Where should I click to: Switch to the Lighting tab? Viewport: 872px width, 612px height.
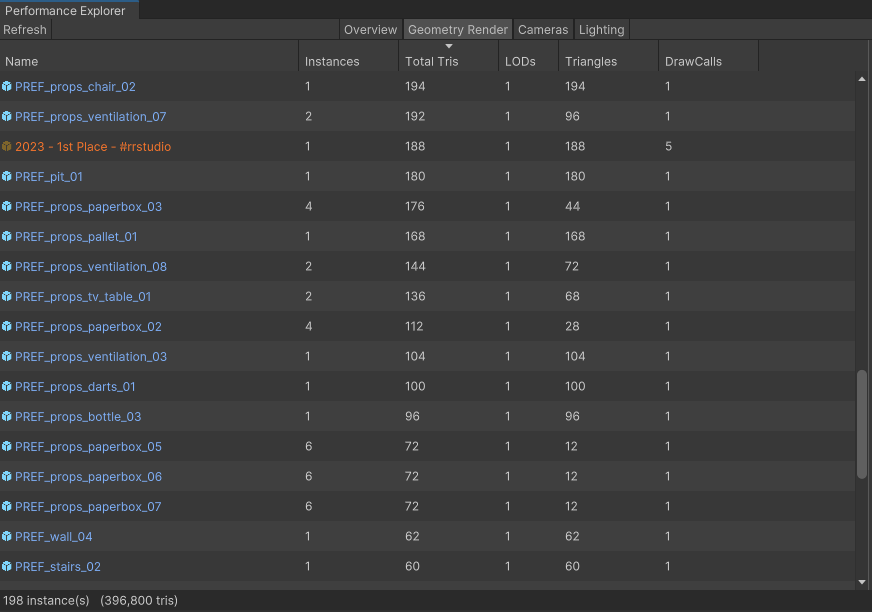pyautogui.click(x=601, y=30)
